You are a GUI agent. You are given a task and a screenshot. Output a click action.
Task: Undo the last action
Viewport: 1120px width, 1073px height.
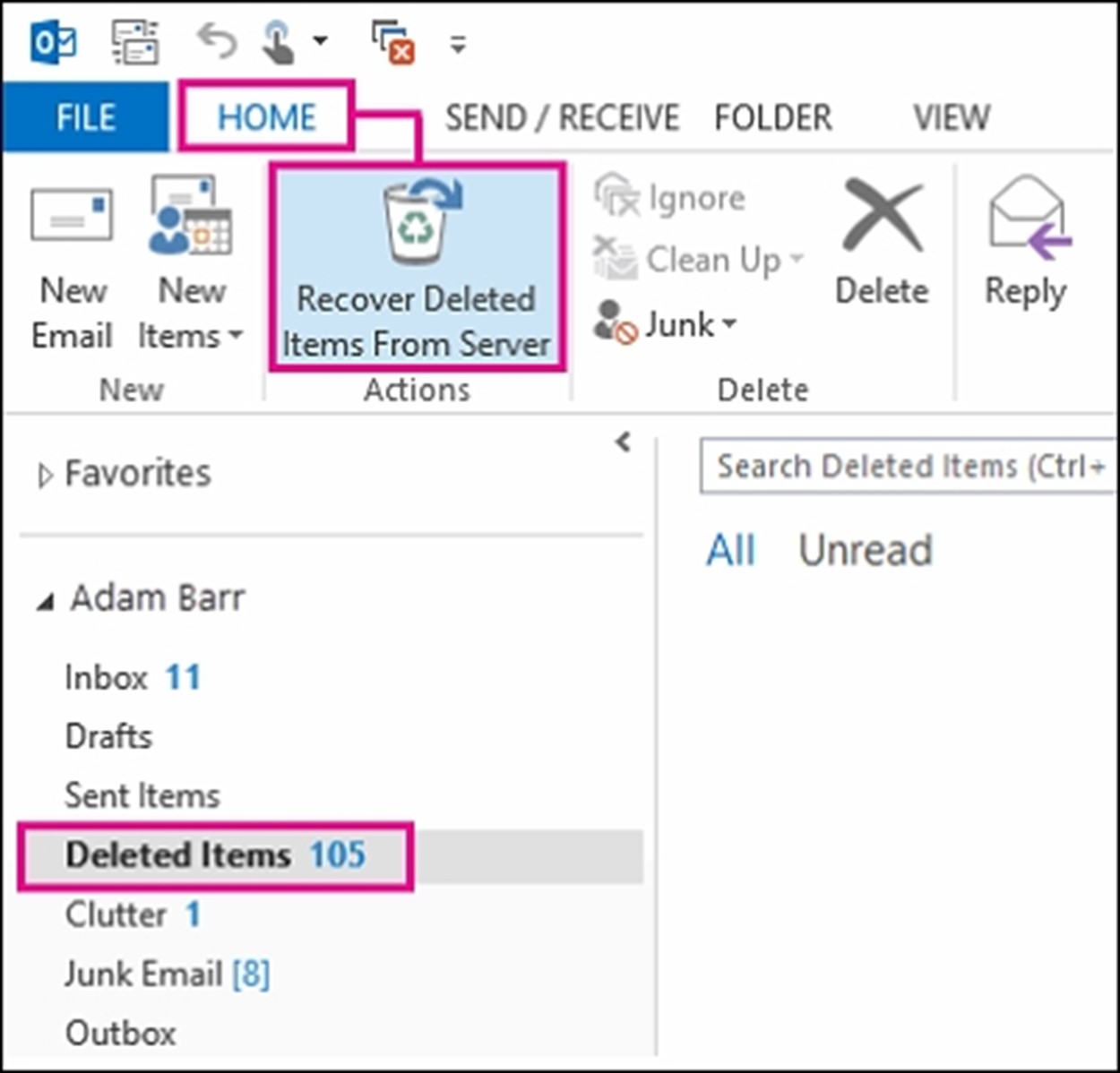[x=217, y=42]
